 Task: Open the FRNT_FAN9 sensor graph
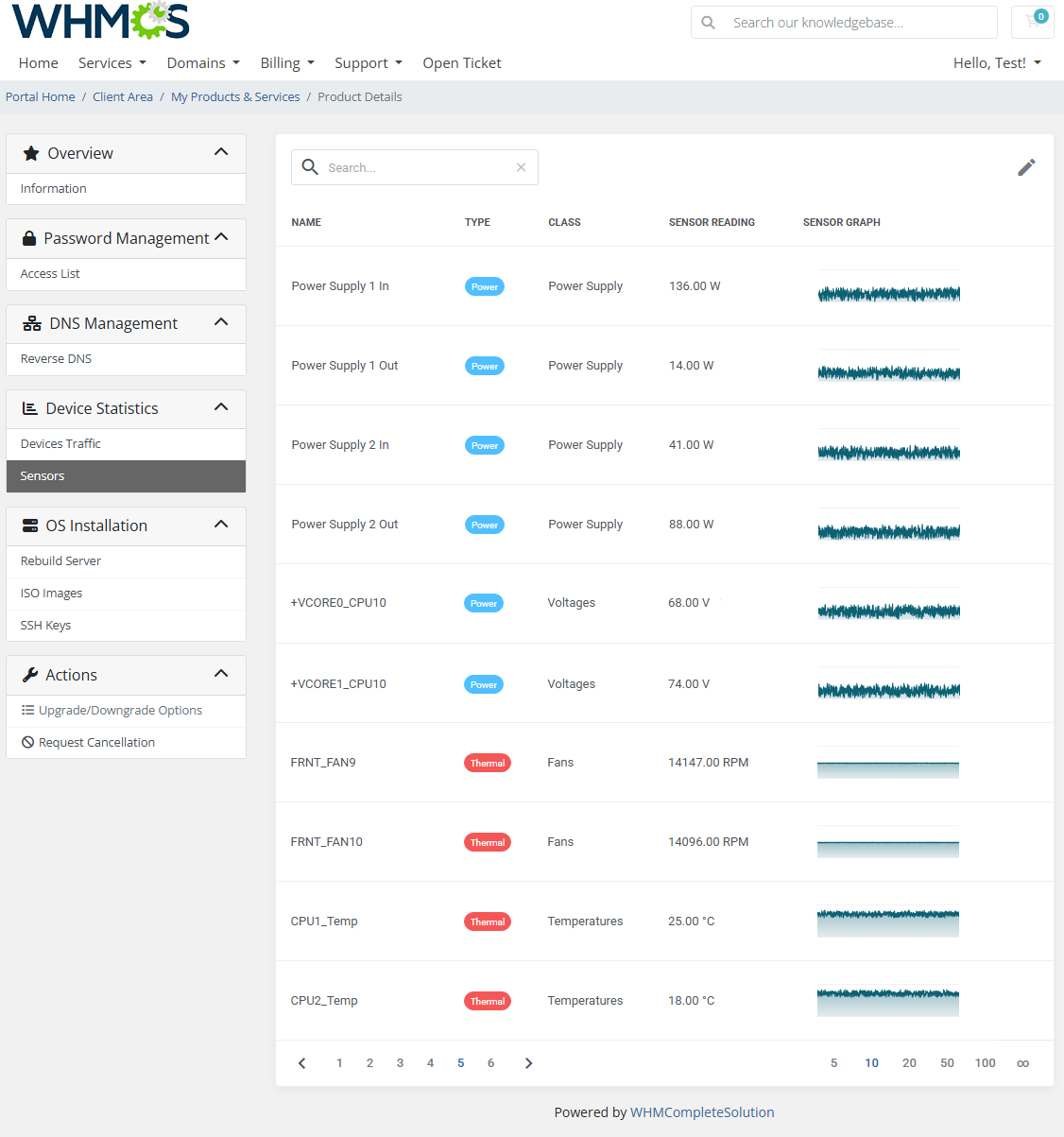pos(888,763)
